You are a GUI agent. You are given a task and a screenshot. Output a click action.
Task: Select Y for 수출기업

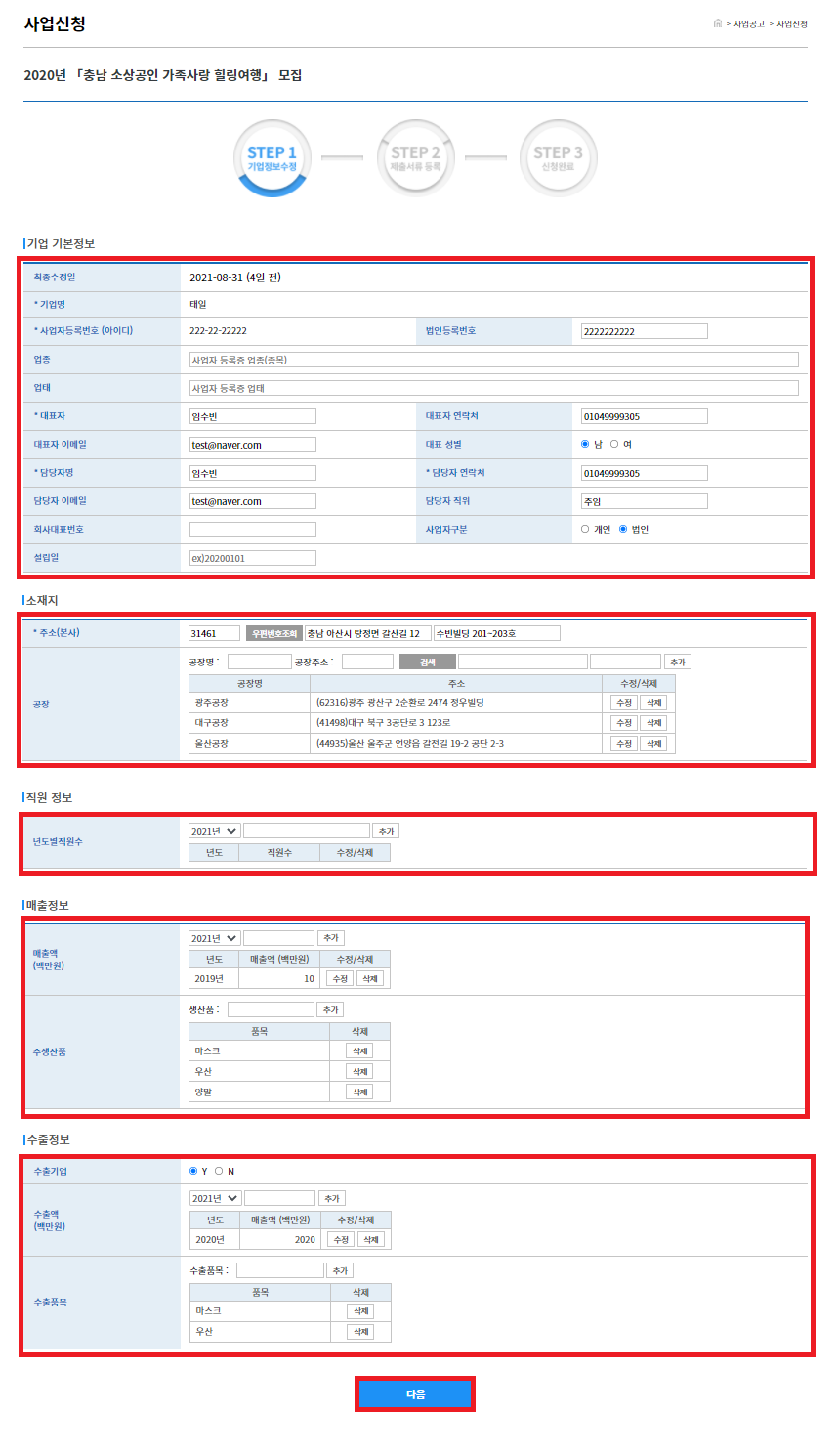pyautogui.click(x=193, y=1171)
